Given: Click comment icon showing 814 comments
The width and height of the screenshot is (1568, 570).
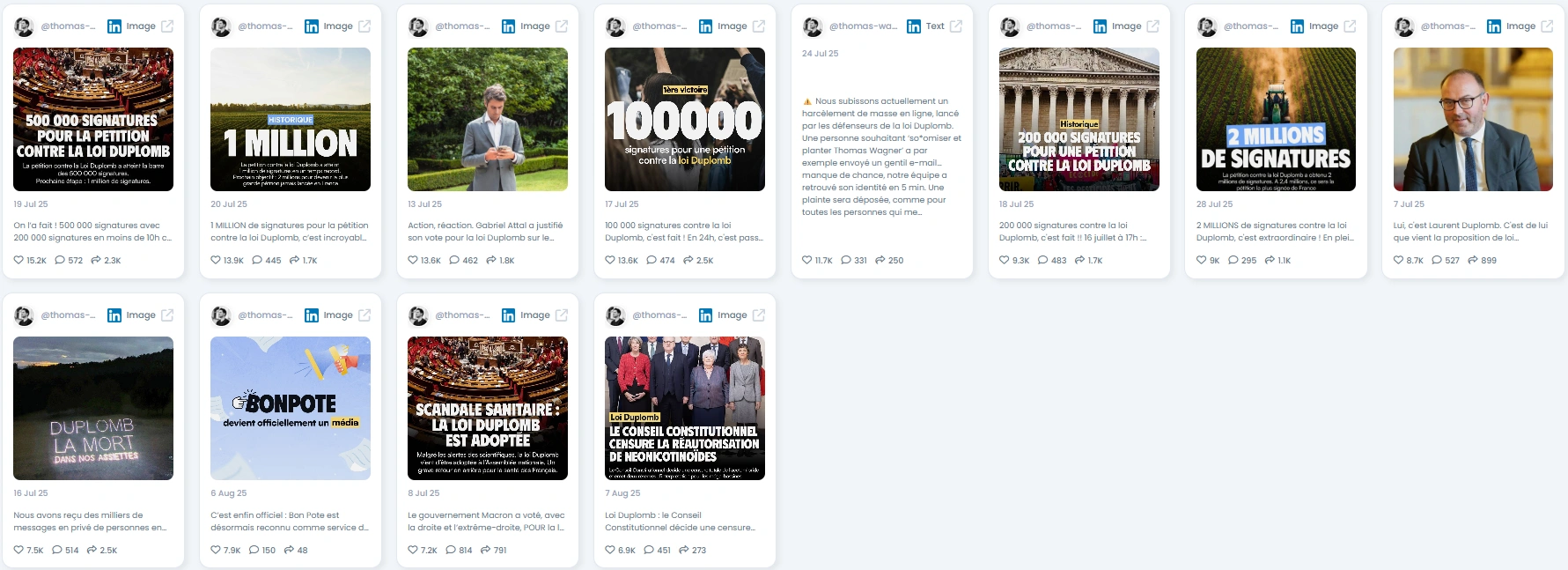Looking at the screenshot, I should [x=451, y=550].
